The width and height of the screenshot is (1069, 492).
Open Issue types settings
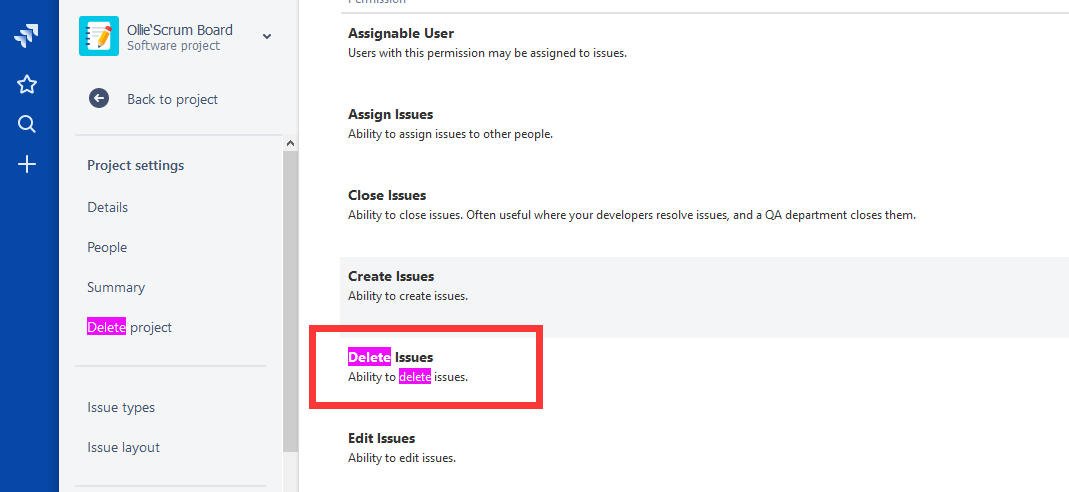(121, 408)
